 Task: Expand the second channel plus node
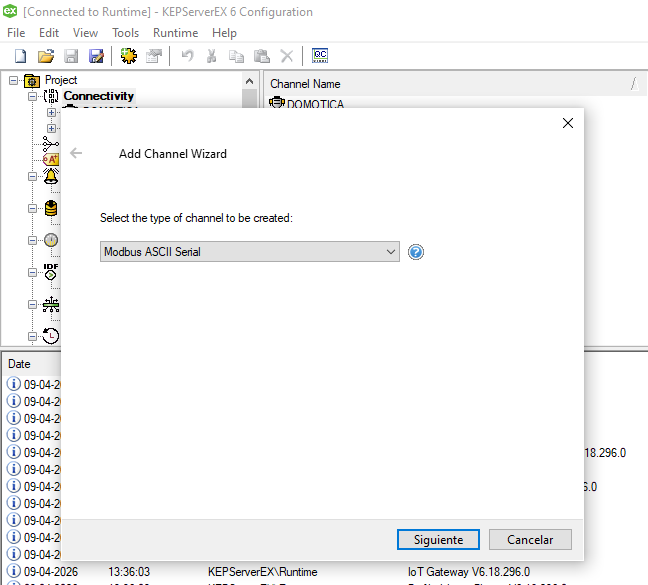51,128
